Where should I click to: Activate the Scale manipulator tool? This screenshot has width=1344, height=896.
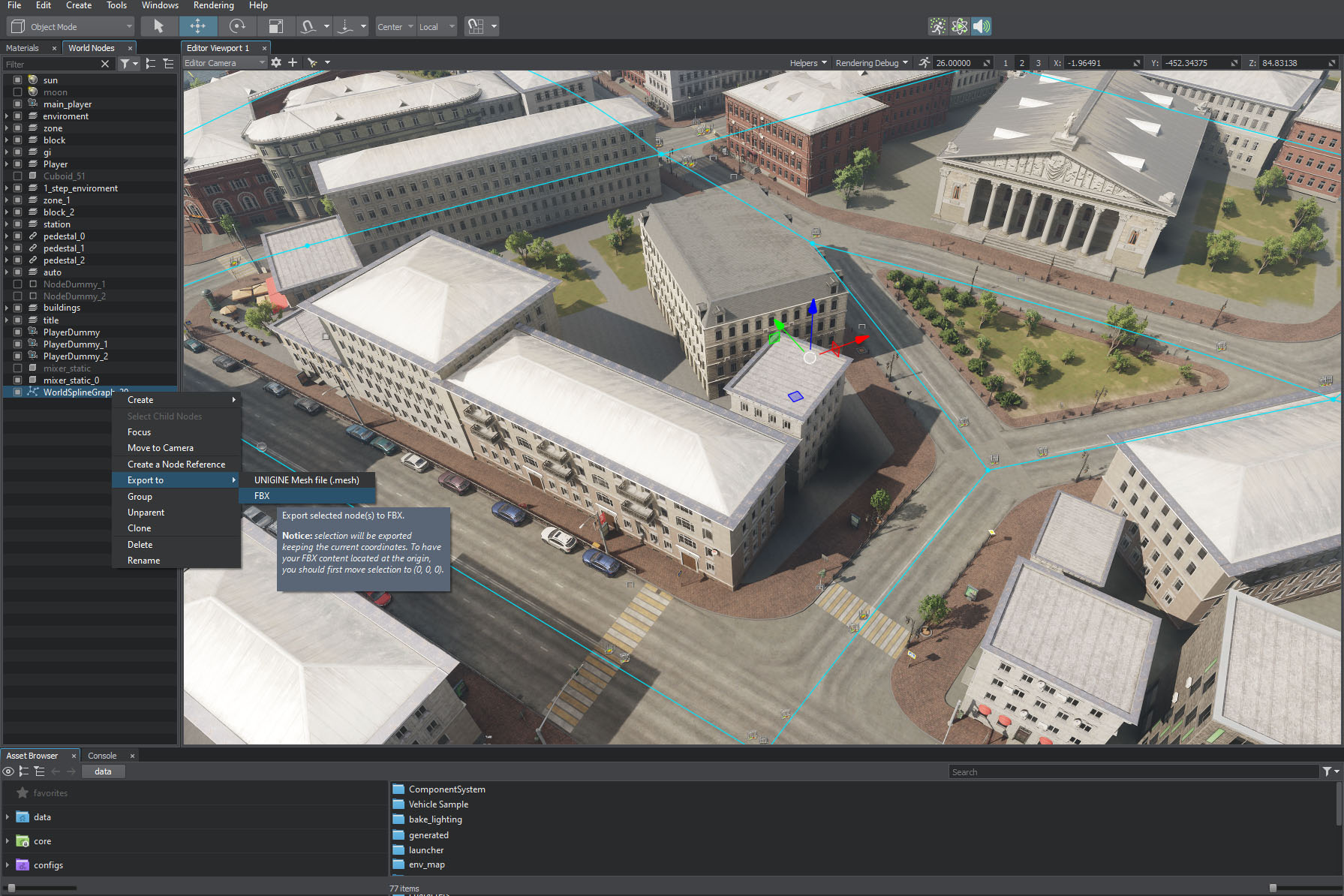[x=275, y=26]
